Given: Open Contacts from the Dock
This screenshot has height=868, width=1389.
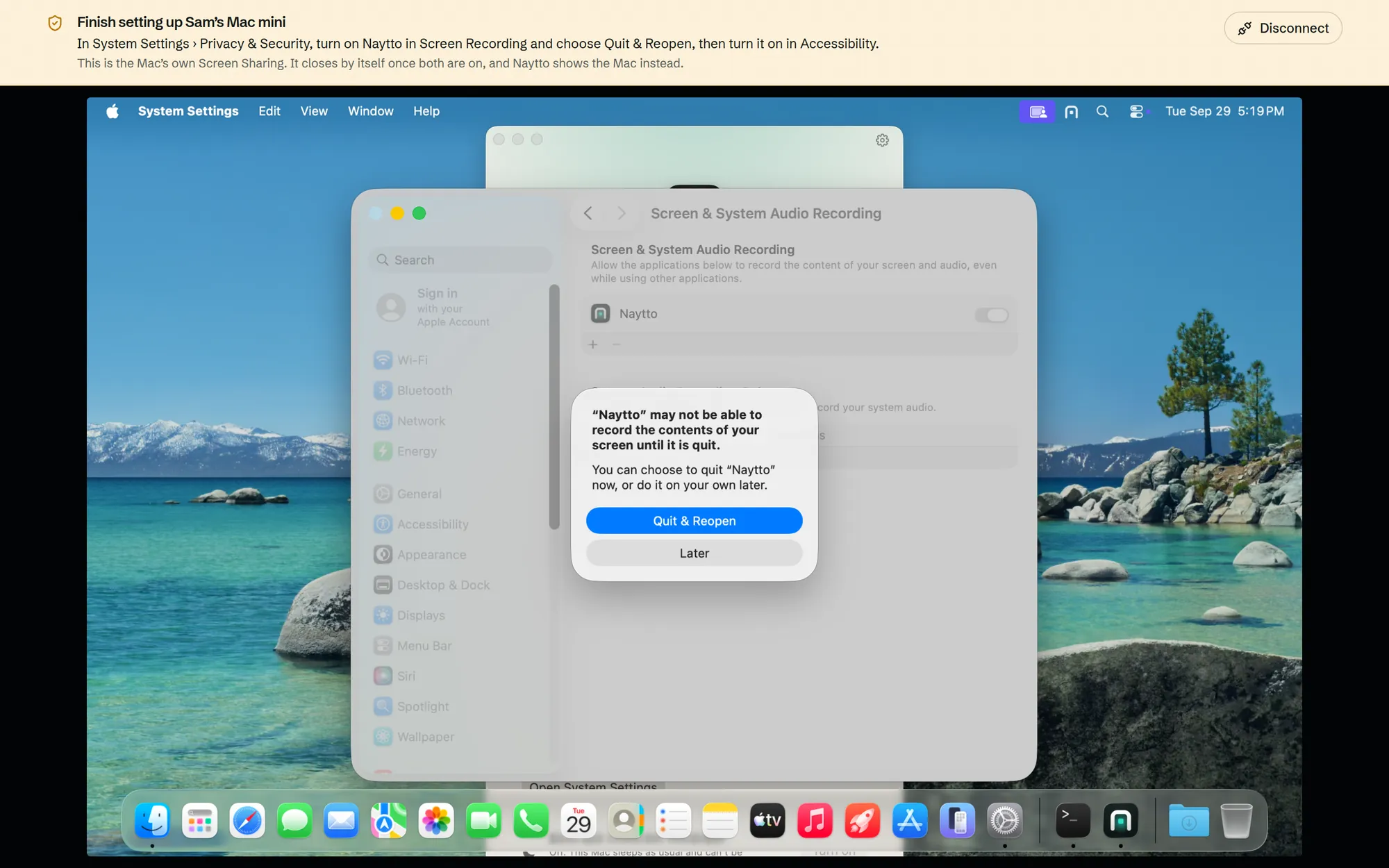Looking at the screenshot, I should coord(626,821).
